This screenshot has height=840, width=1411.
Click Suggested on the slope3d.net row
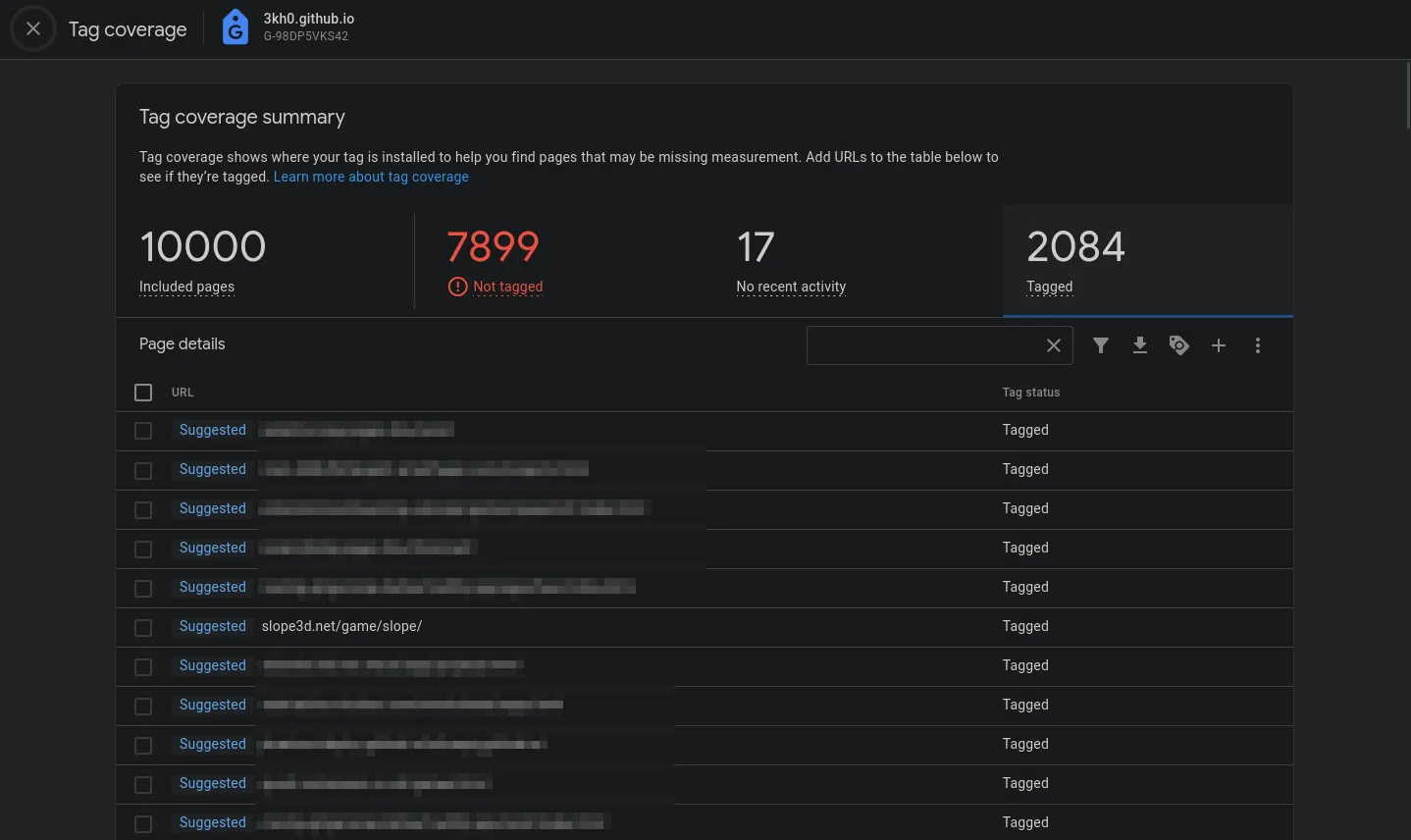click(x=212, y=626)
